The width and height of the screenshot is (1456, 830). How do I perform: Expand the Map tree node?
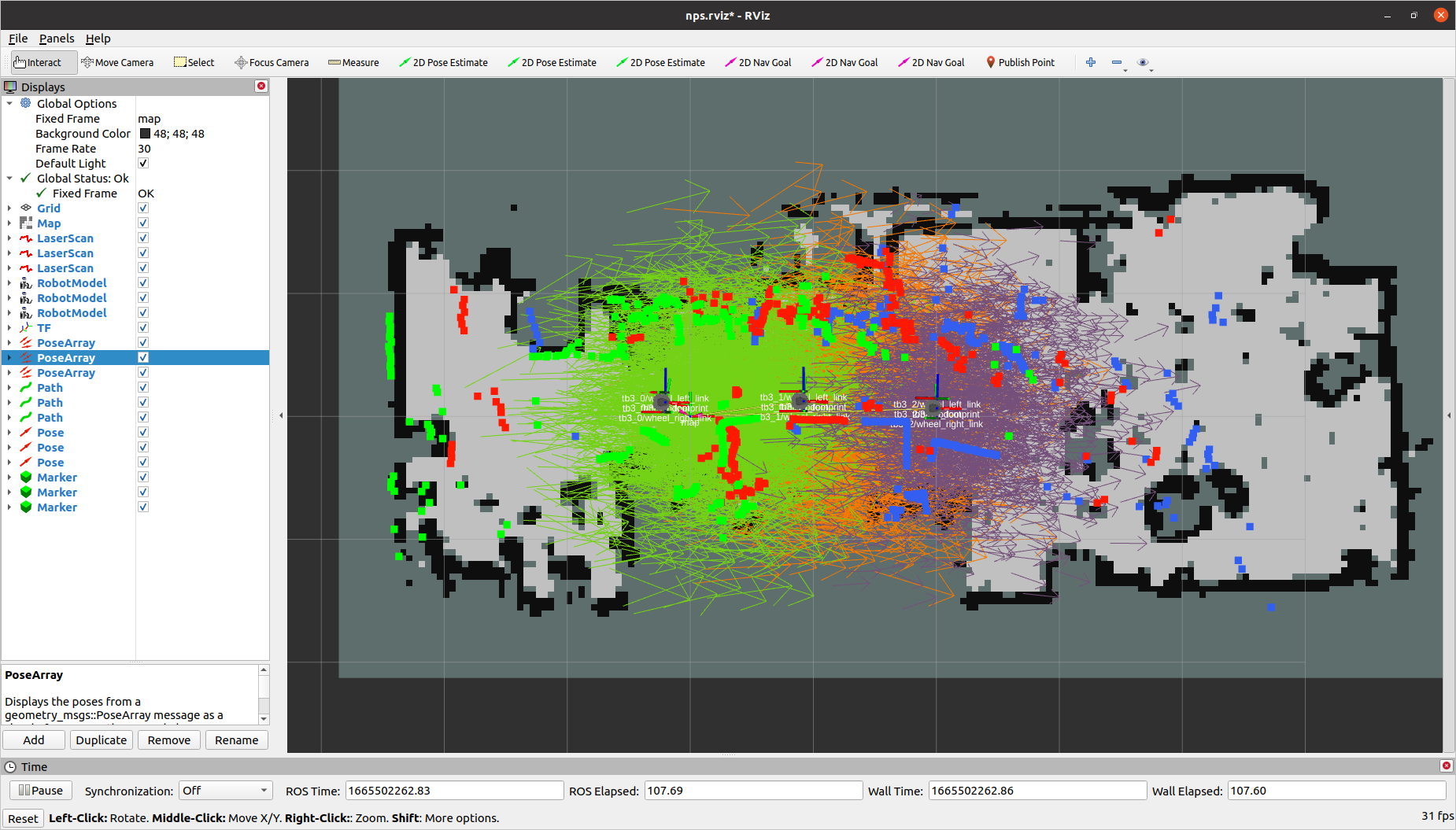tap(9, 223)
